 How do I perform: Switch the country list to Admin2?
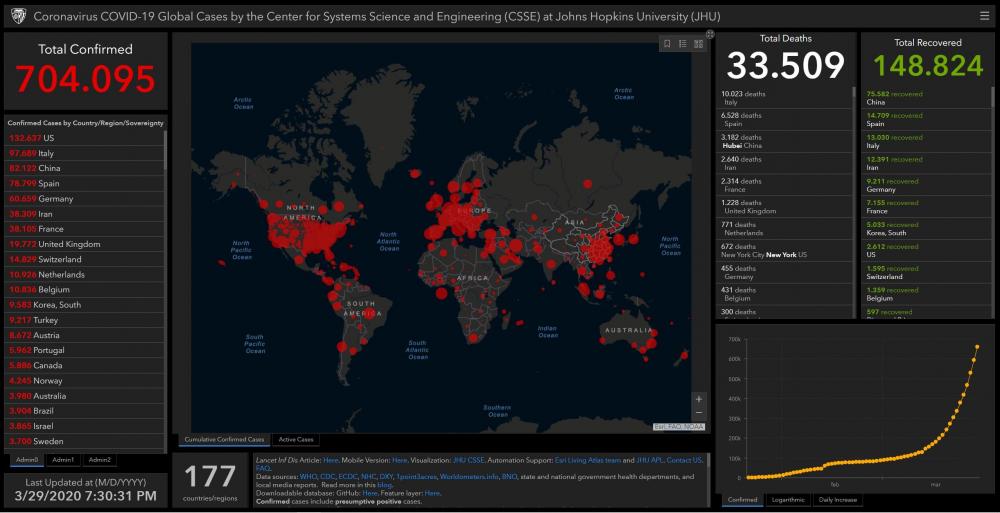pos(99,459)
